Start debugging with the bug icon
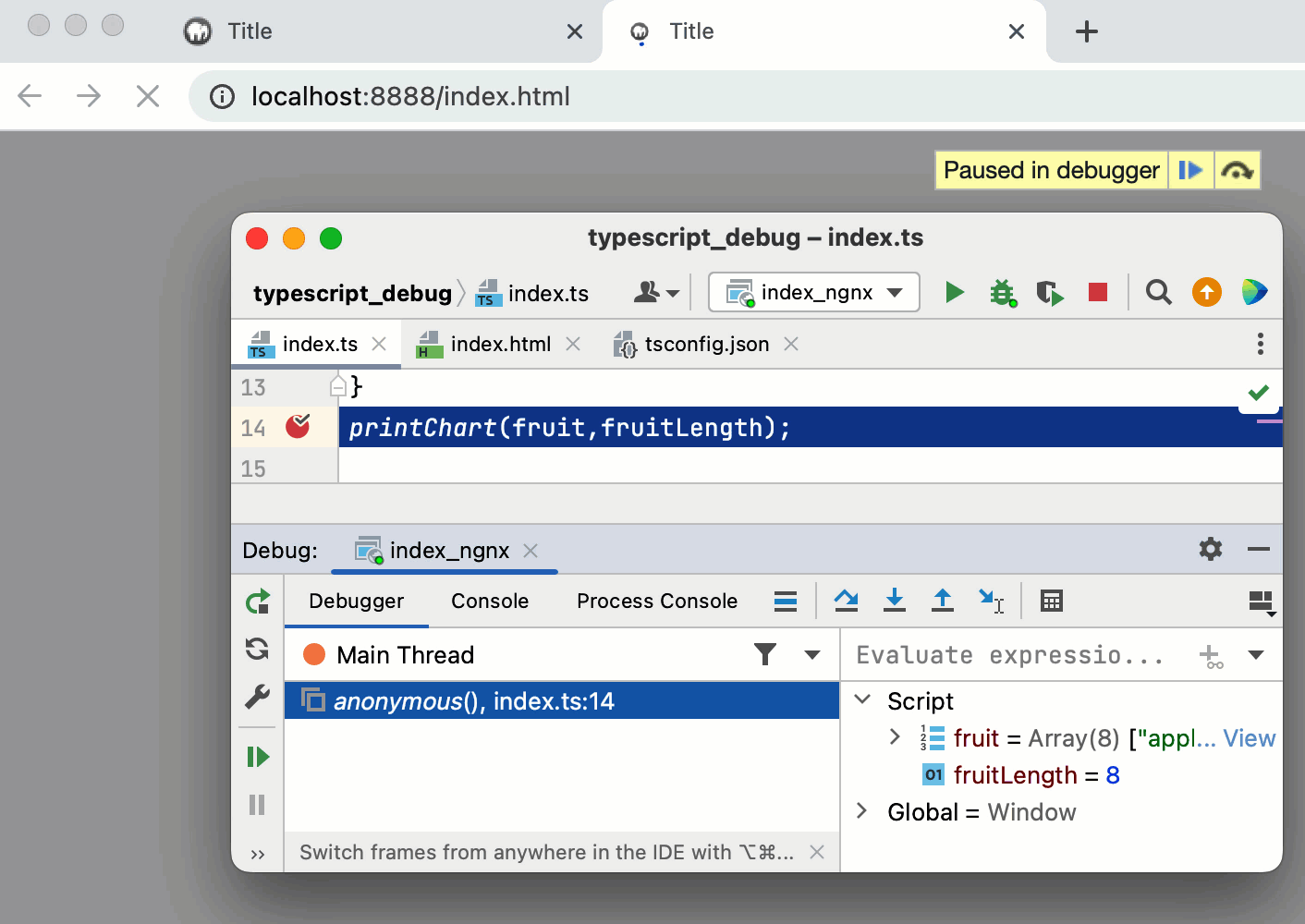 (x=1003, y=292)
